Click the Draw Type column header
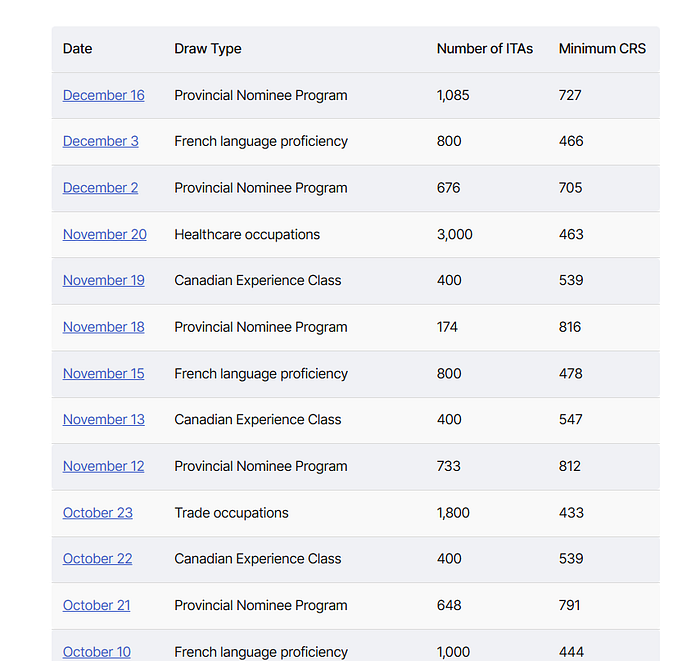The width and height of the screenshot is (700, 661). coord(208,49)
